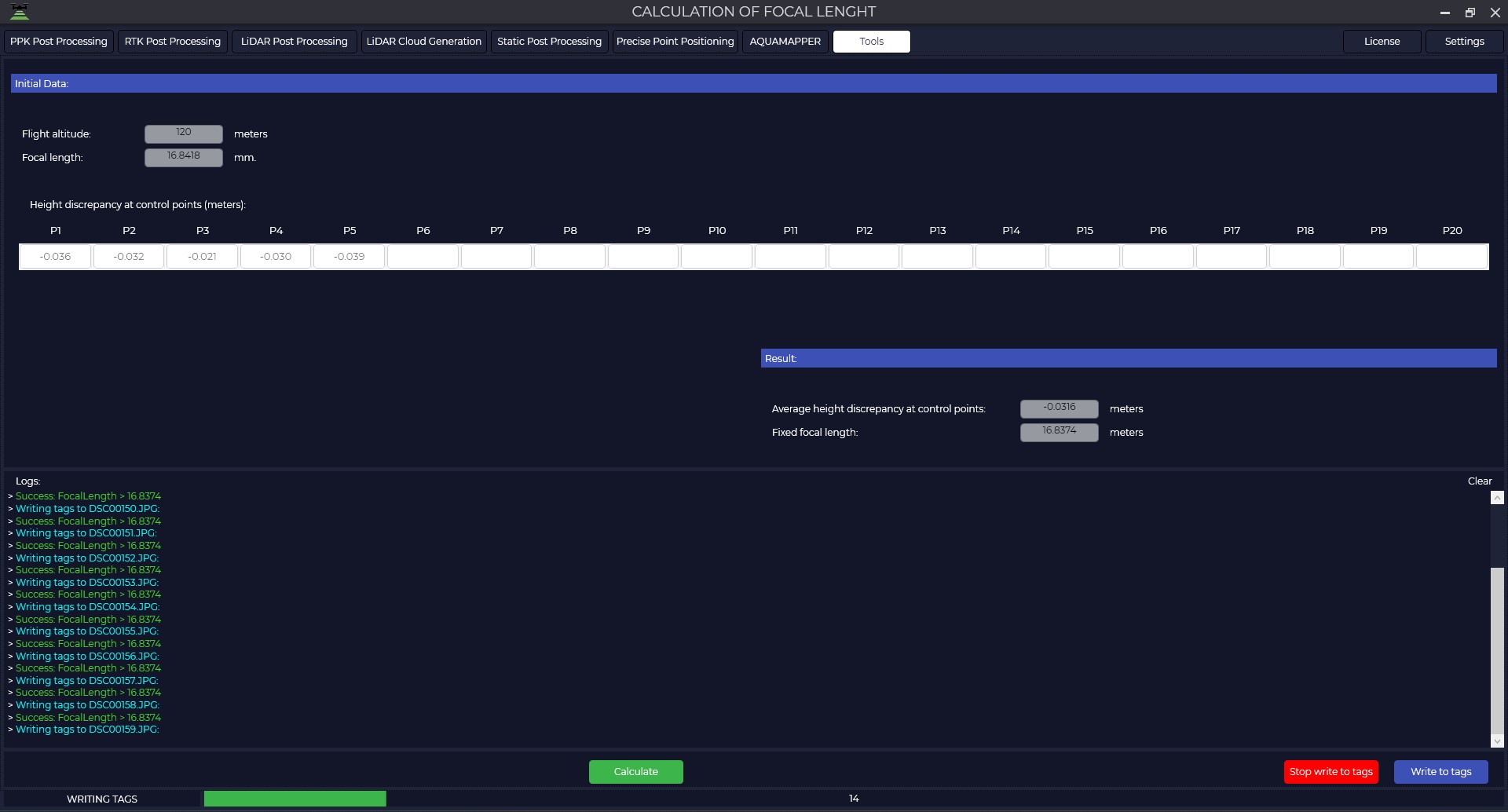Click the log scrollbar down arrow
The height and width of the screenshot is (812, 1508).
tap(1497, 741)
